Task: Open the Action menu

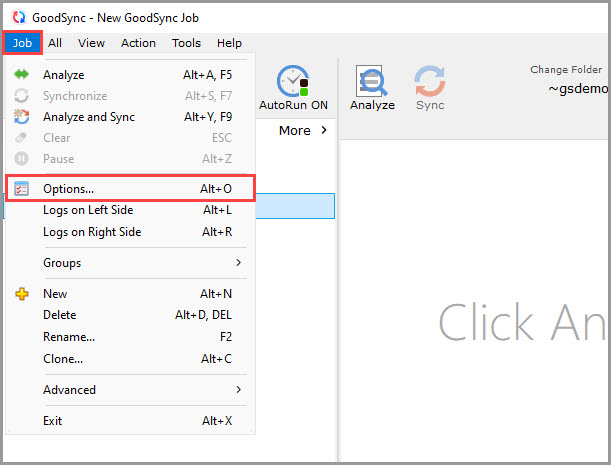Action: (138, 43)
